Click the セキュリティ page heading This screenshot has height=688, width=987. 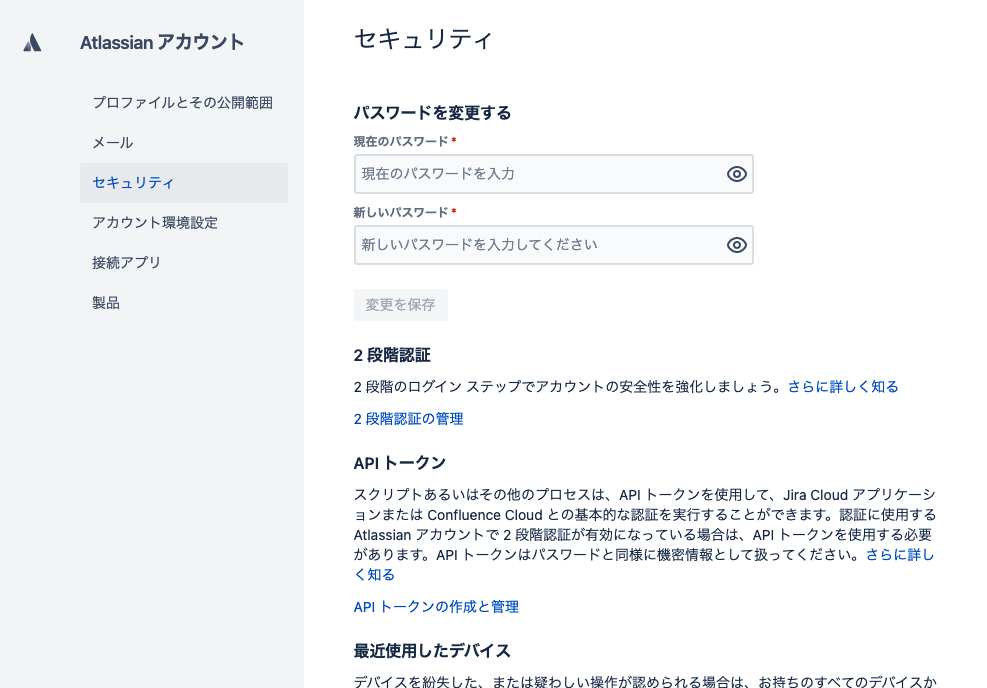tap(423, 39)
